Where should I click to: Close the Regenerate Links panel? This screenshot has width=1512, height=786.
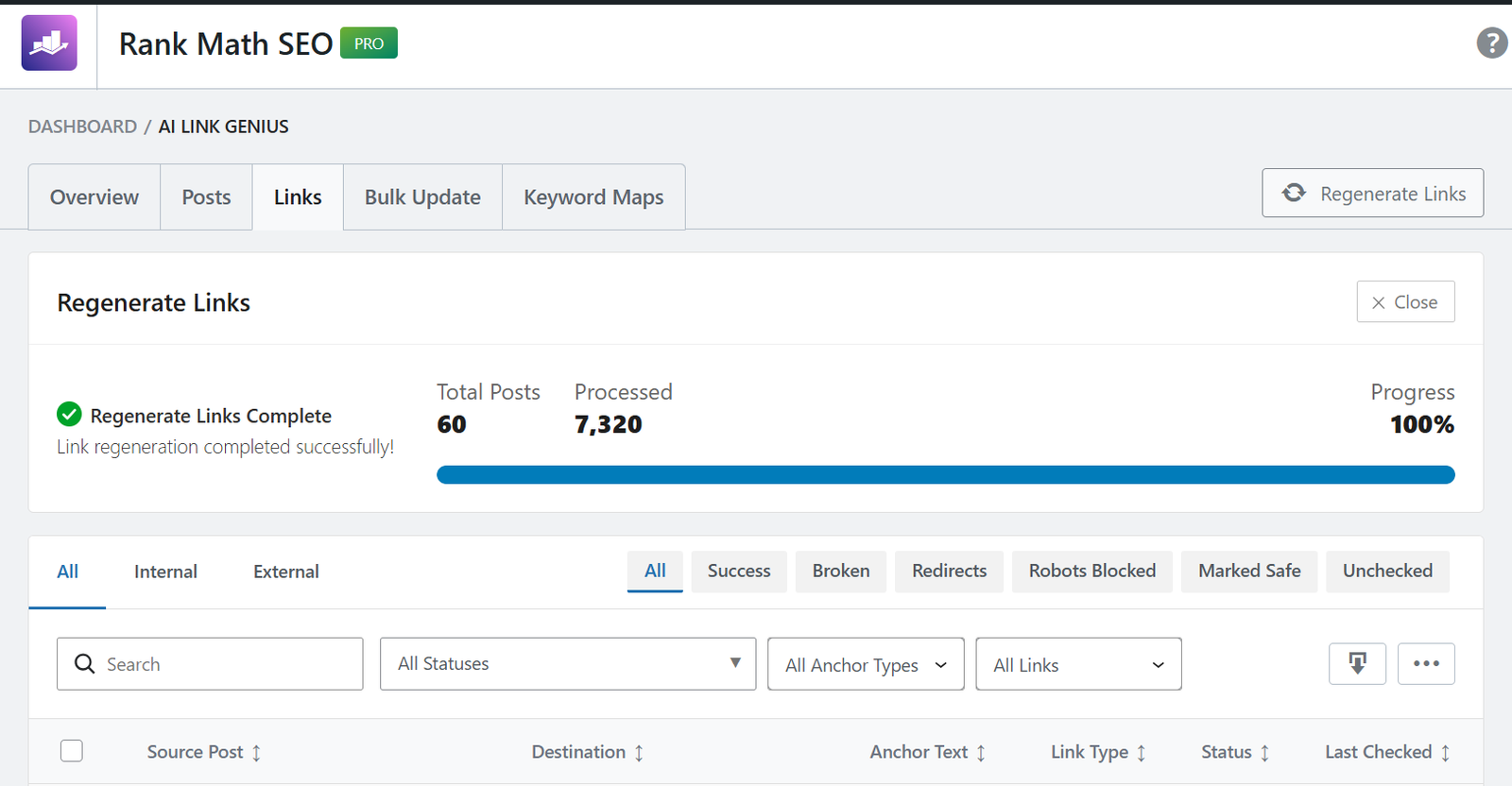pos(1405,302)
